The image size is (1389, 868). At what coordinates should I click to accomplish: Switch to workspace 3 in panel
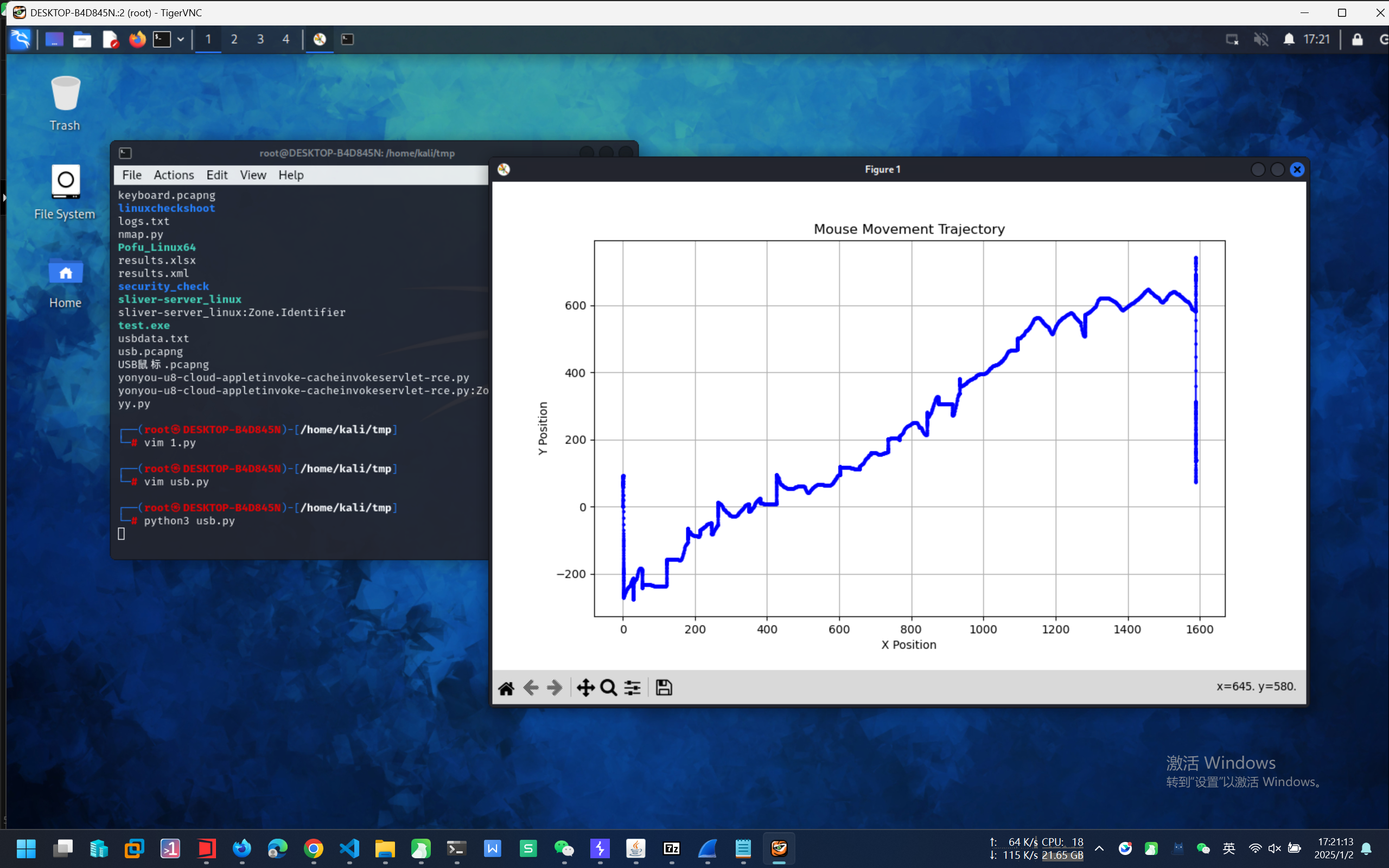[260, 40]
